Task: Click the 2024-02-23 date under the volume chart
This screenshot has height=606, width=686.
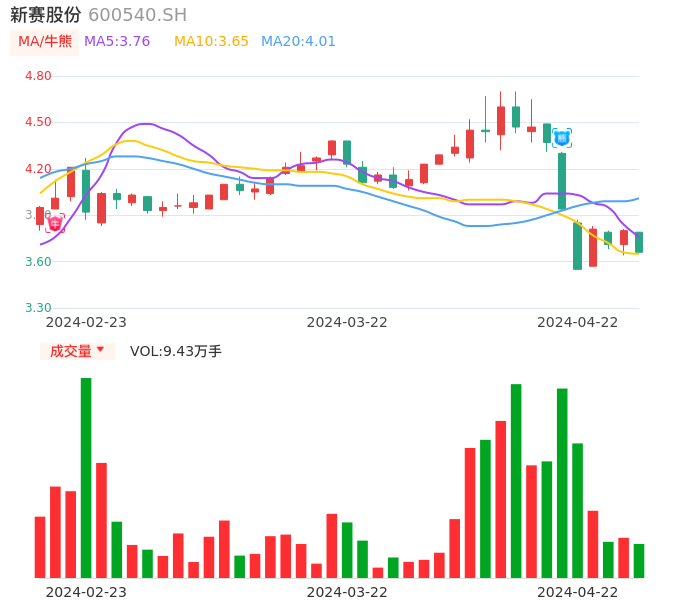Action: tap(86, 592)
